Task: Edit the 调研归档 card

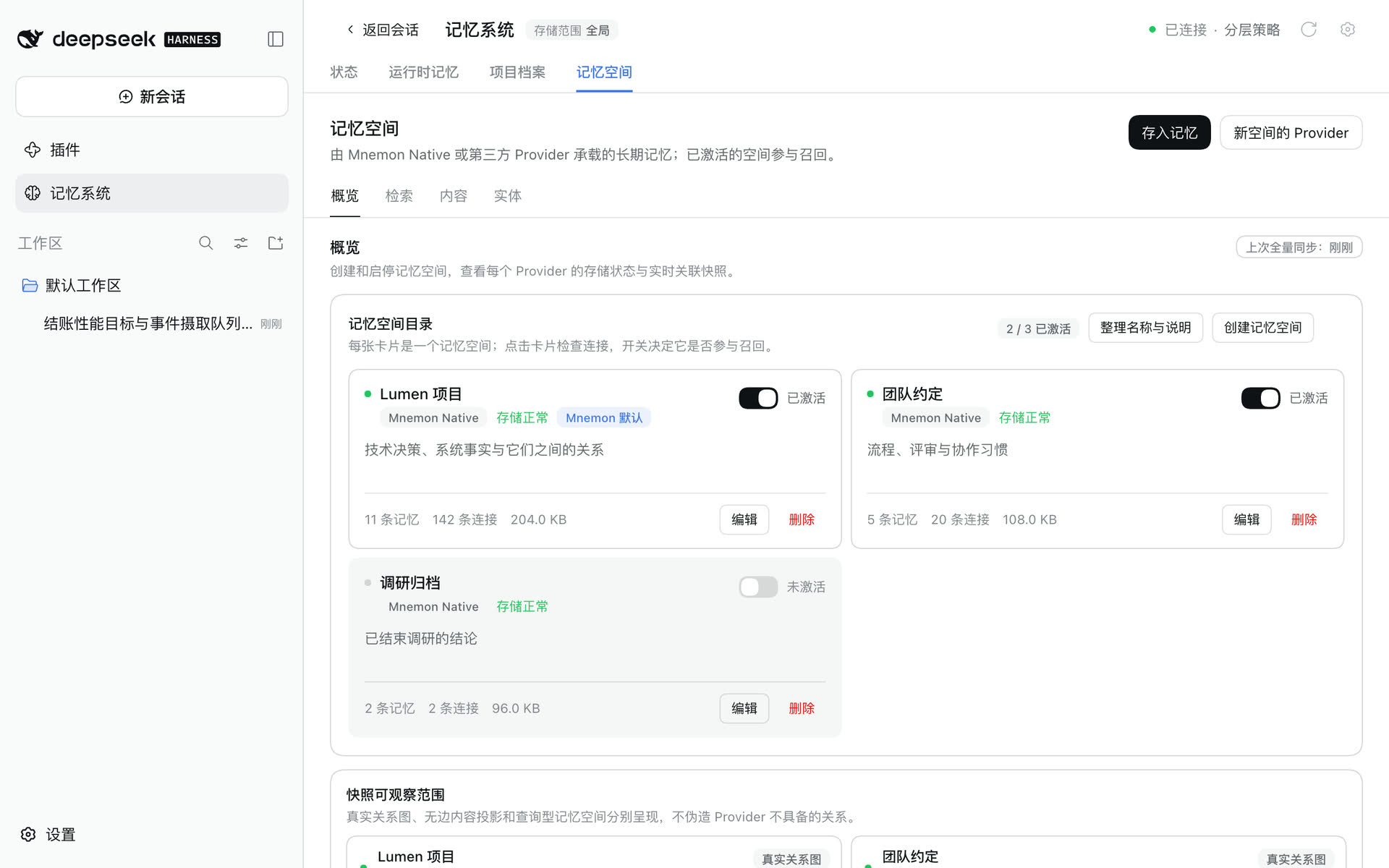Action: 744,708
